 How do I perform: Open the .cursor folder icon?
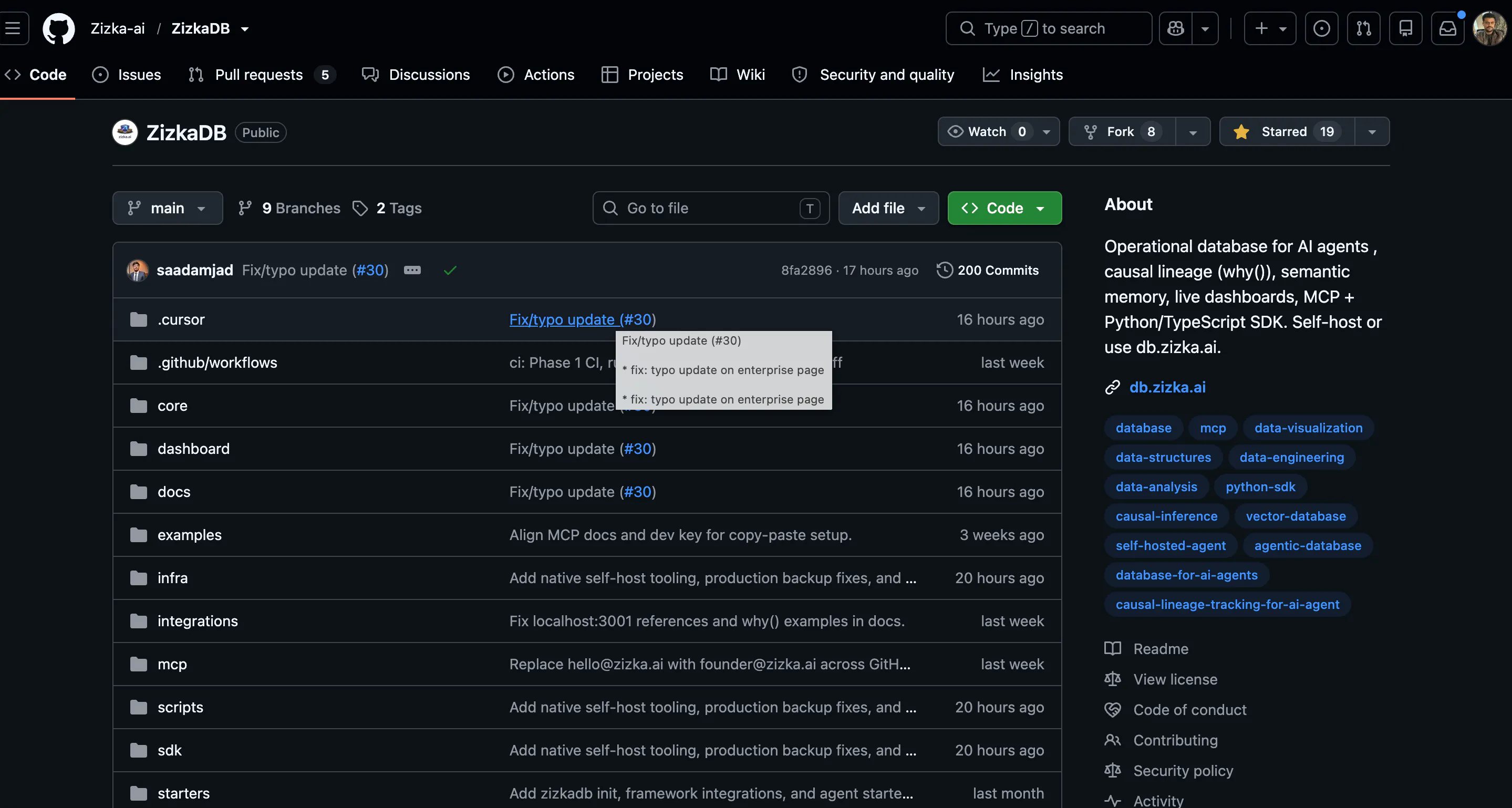point(139,319)
